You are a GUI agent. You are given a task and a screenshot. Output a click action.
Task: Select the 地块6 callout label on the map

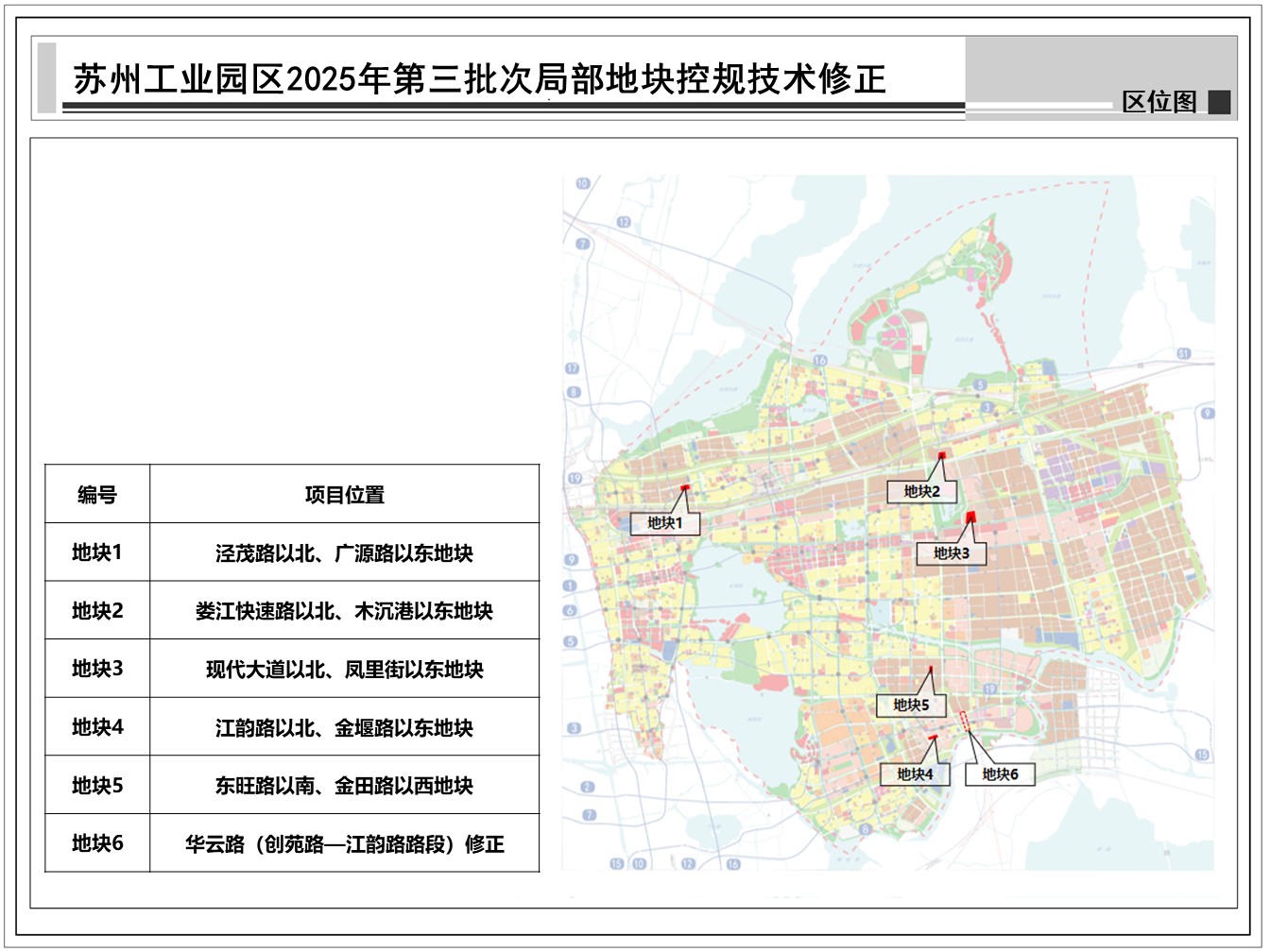[x=1000, y=774]
